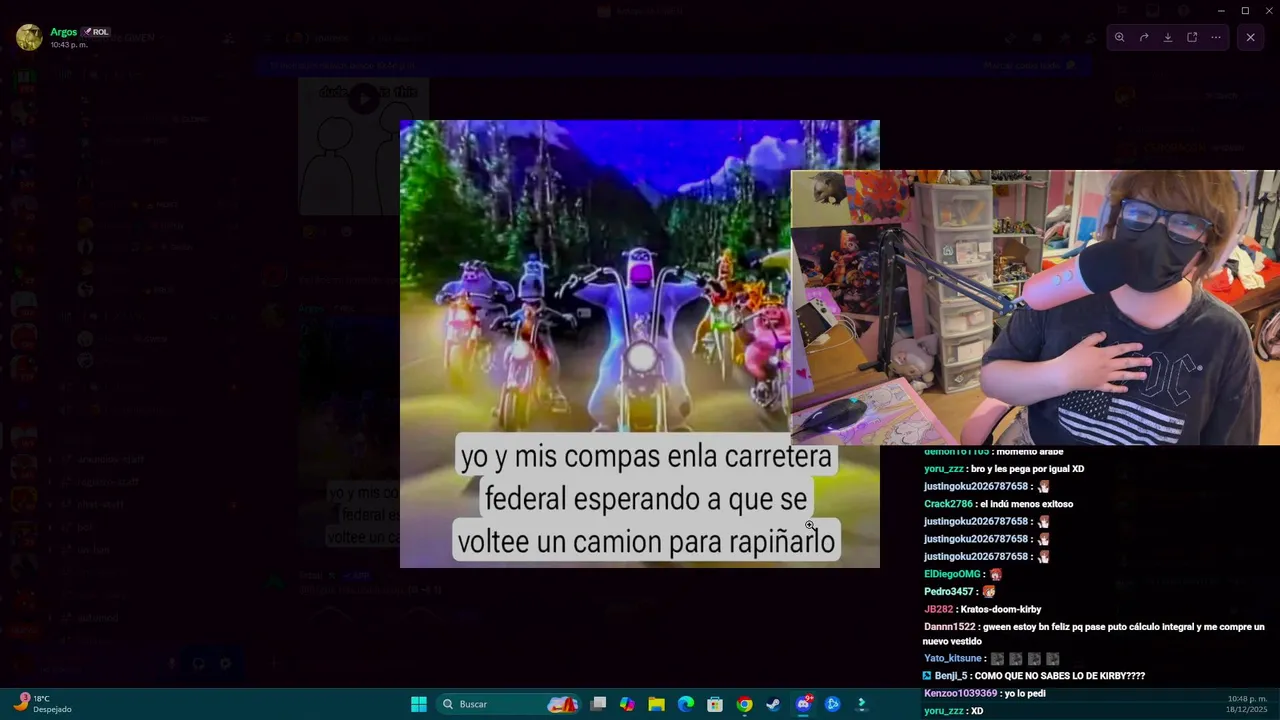Open image in browser via external link icon
1280x720 pixels.
[1192, 37]
